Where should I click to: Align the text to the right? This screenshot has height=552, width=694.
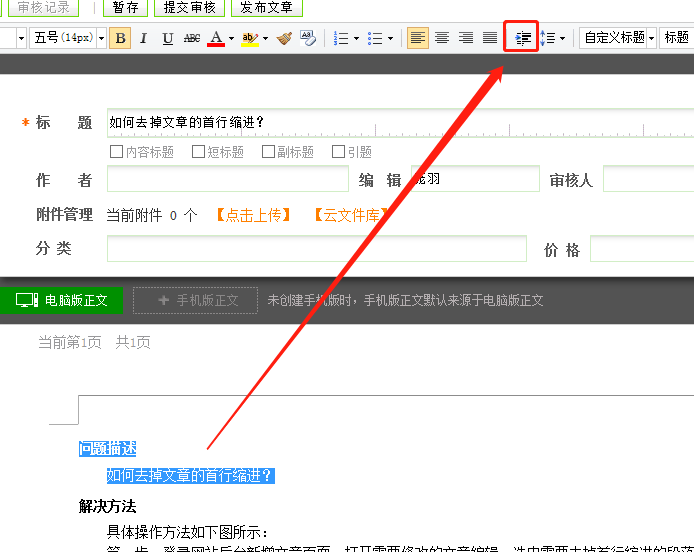tap(466, 39)
